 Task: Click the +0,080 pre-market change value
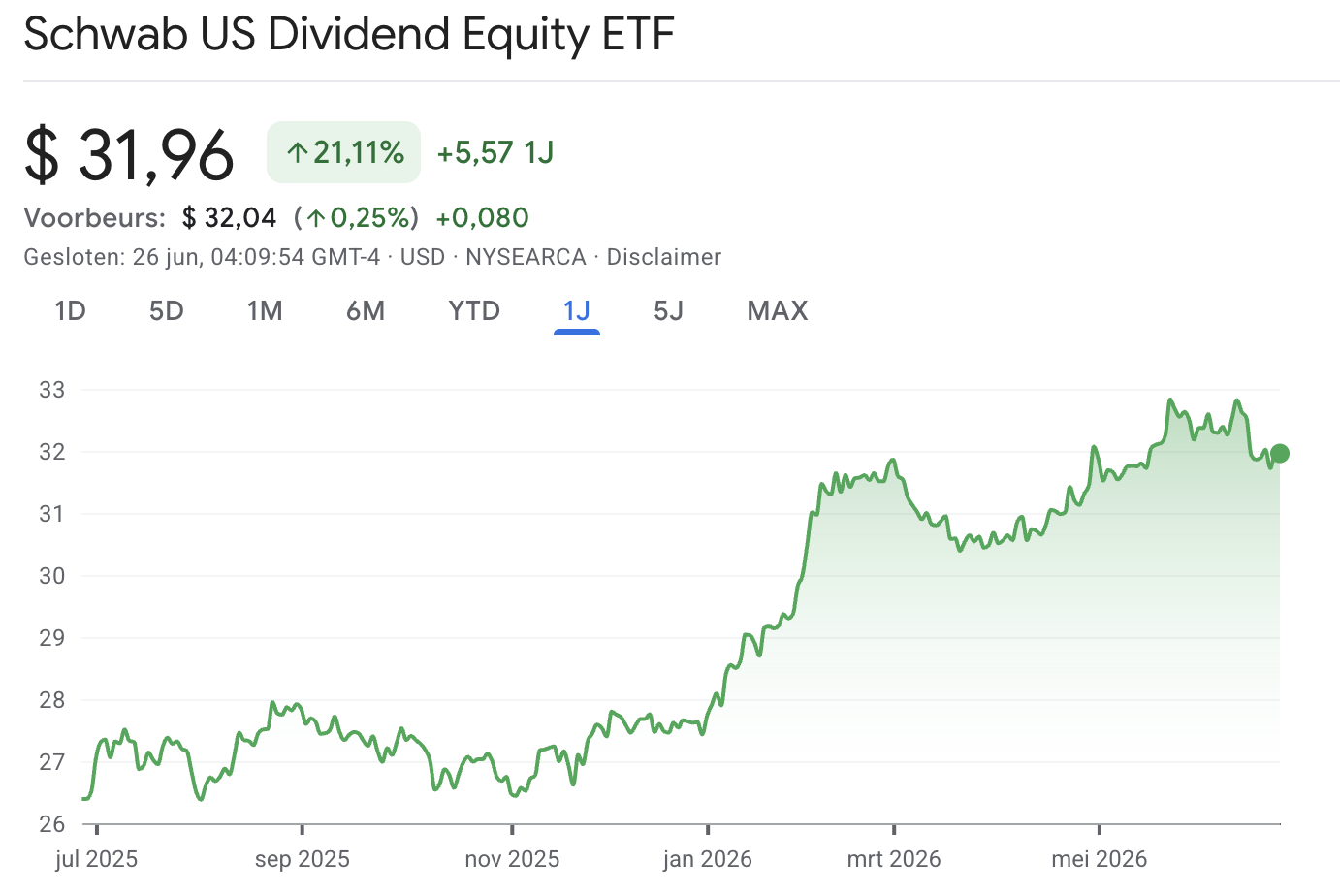(x=483, y=217)
